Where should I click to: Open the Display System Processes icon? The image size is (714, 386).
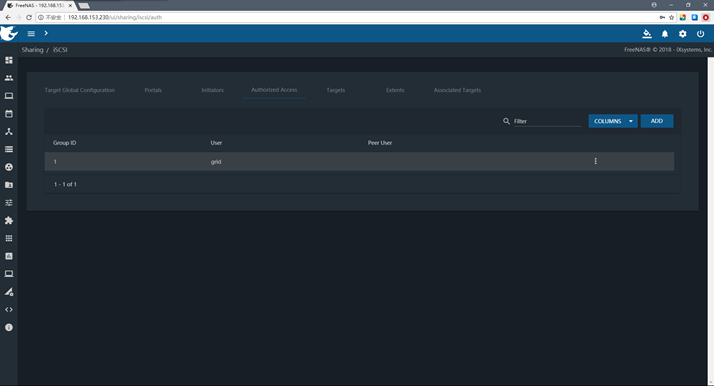click(9, 292)
